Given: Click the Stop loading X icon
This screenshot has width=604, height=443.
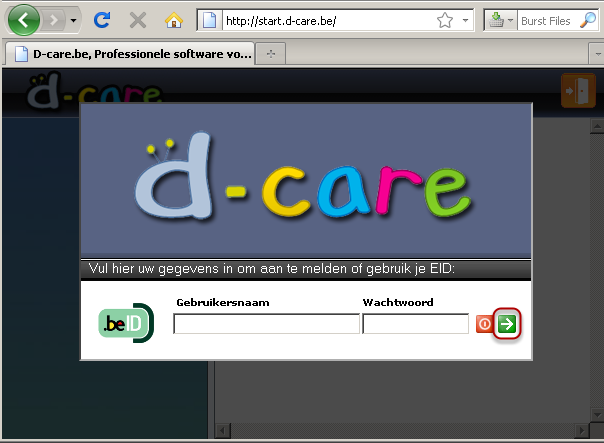Looking at the screenshot, I should pos(138,20).
